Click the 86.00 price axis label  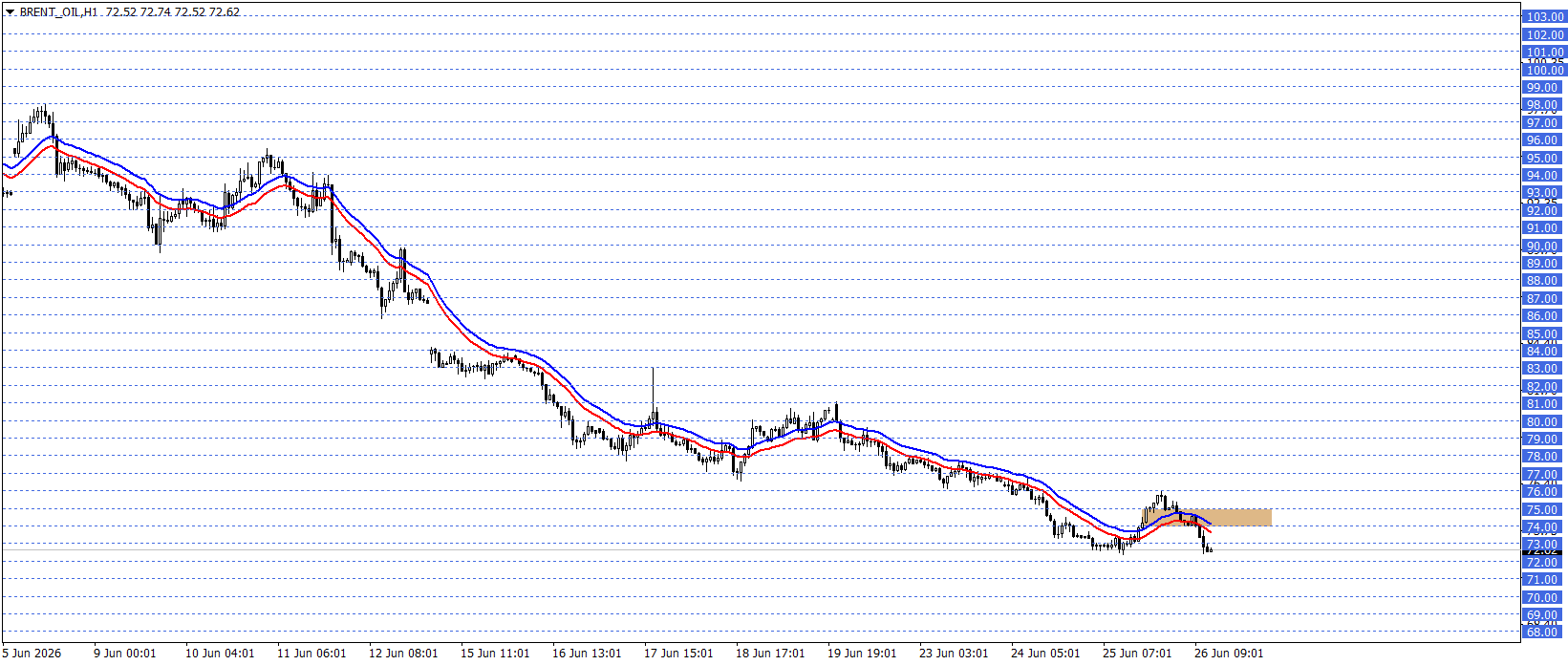1542,316
